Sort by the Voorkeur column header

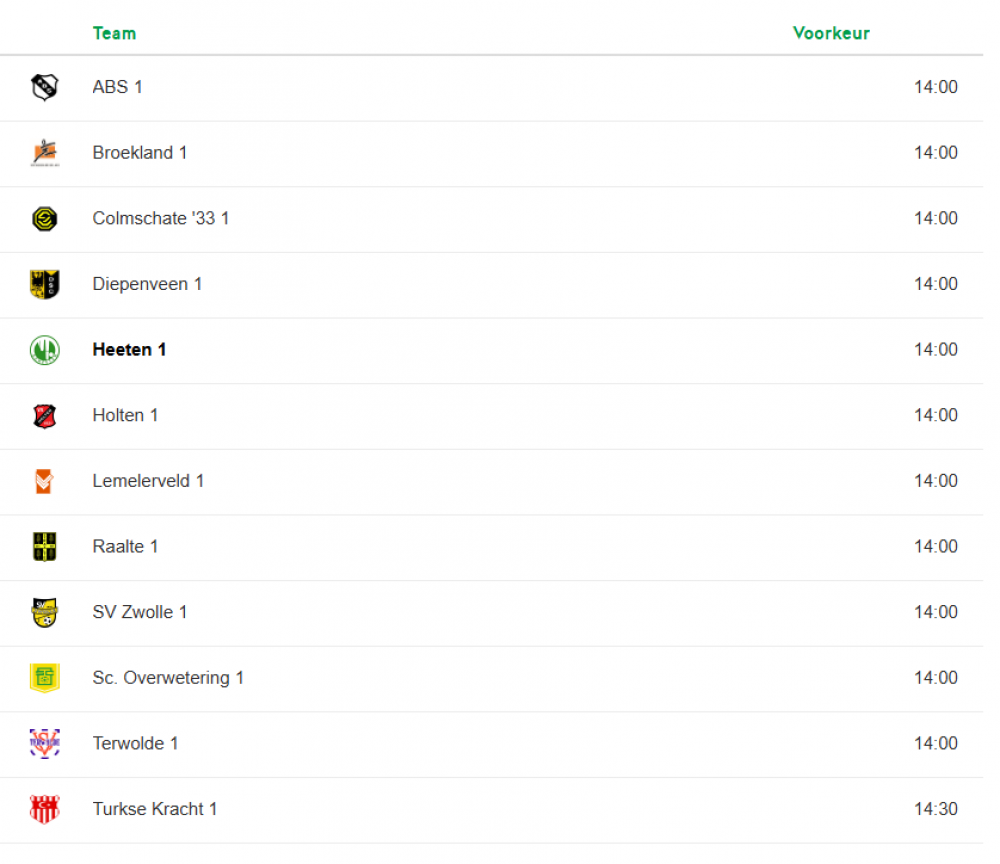click(x=831, y=33)
